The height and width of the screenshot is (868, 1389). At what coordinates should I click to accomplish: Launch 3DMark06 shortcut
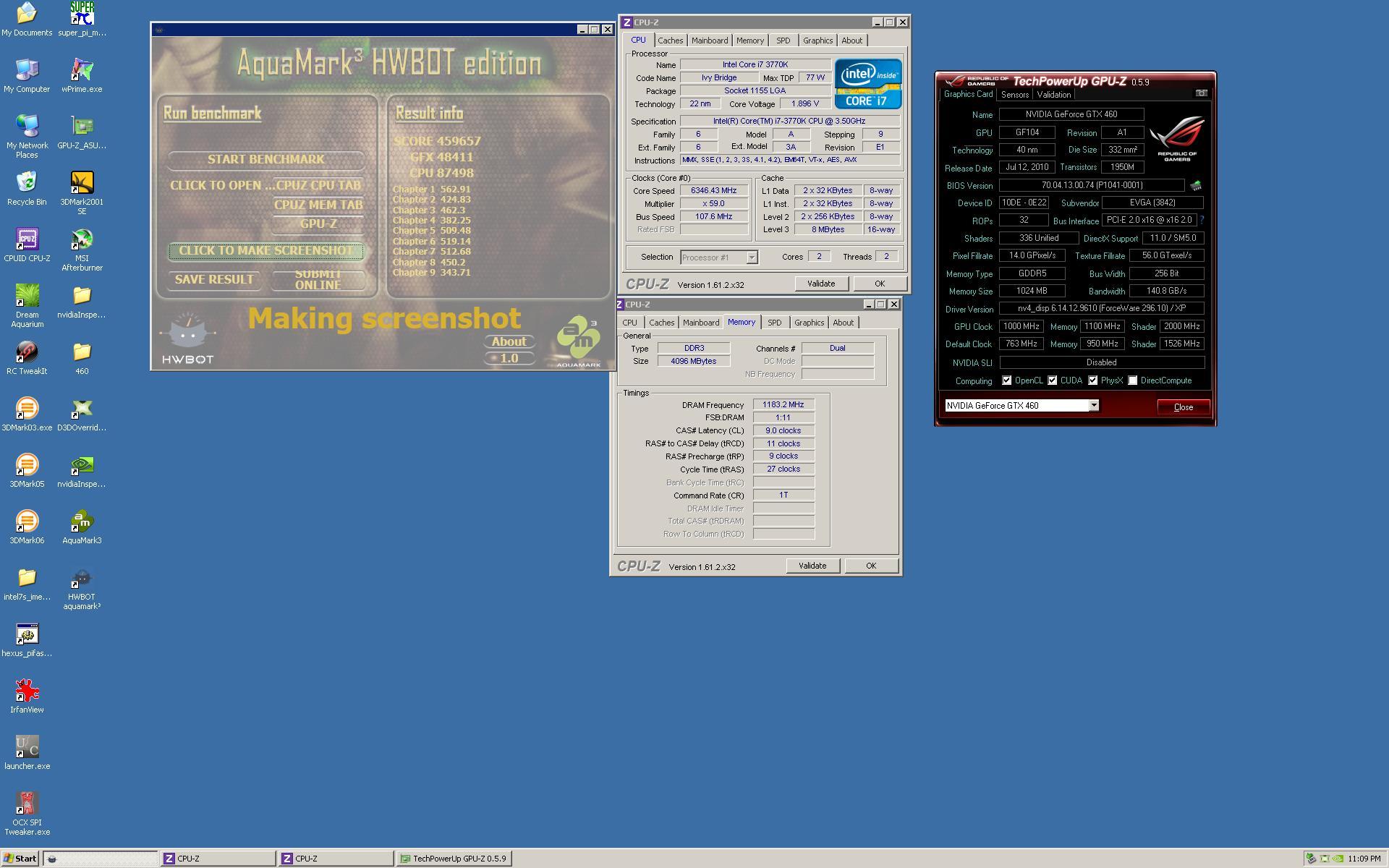[x=27, y=527]
